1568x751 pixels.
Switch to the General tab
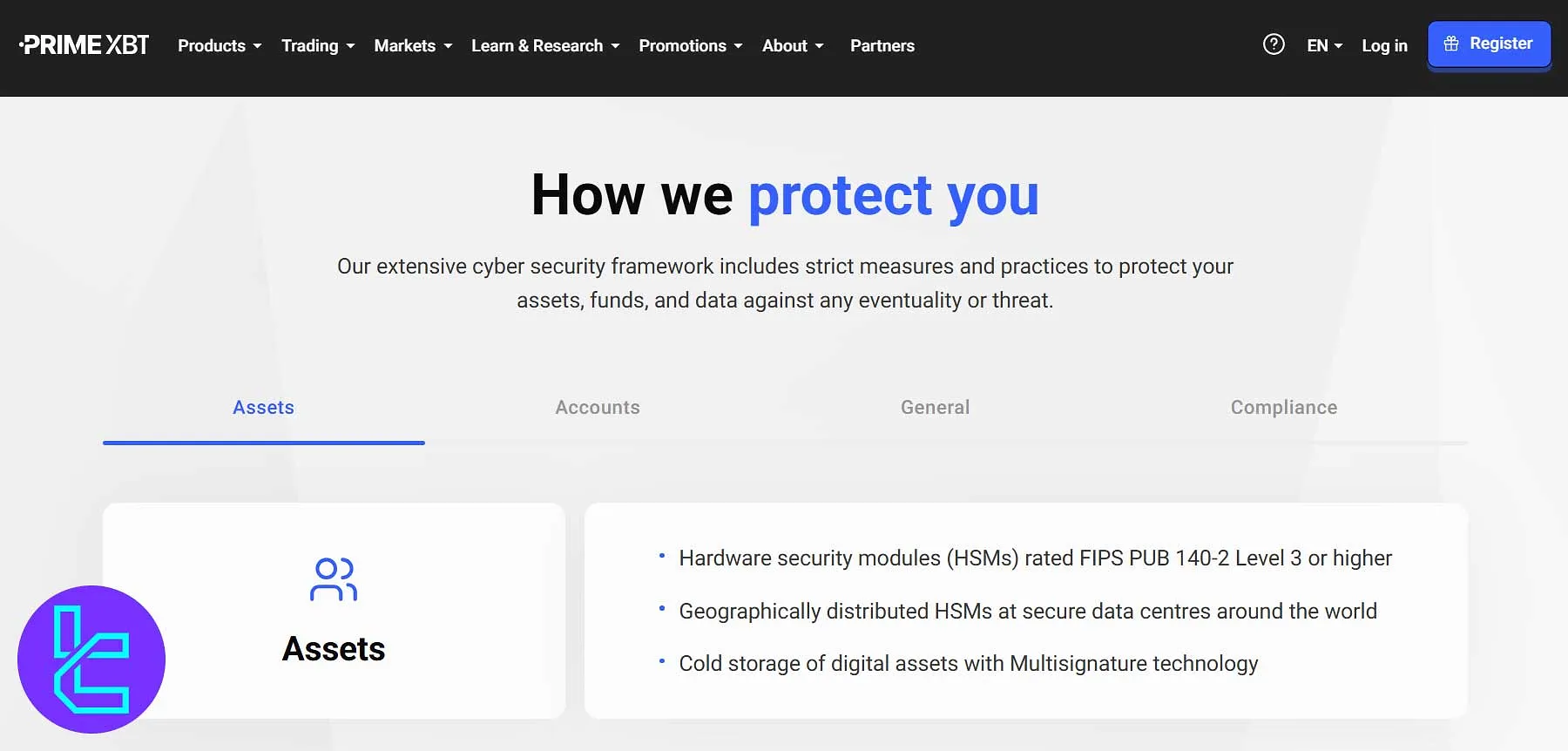click(935, 407)
